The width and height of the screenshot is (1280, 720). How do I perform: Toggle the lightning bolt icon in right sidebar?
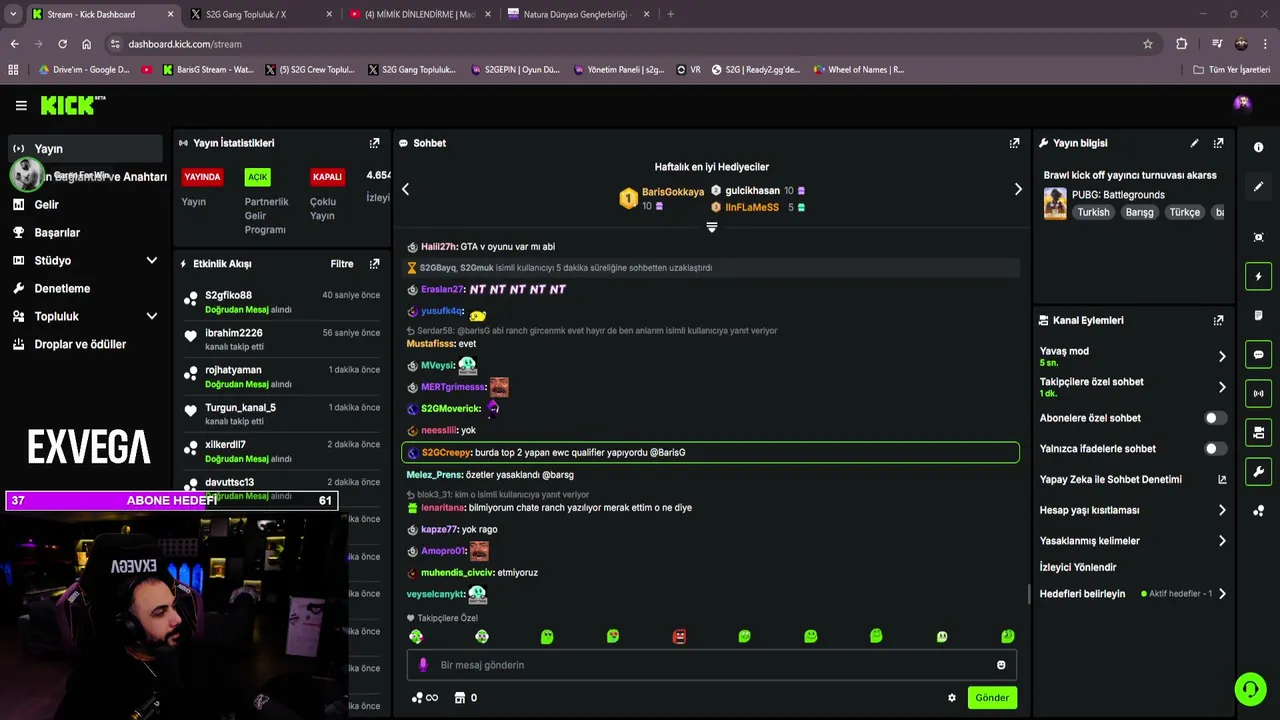pos(1258,276)
